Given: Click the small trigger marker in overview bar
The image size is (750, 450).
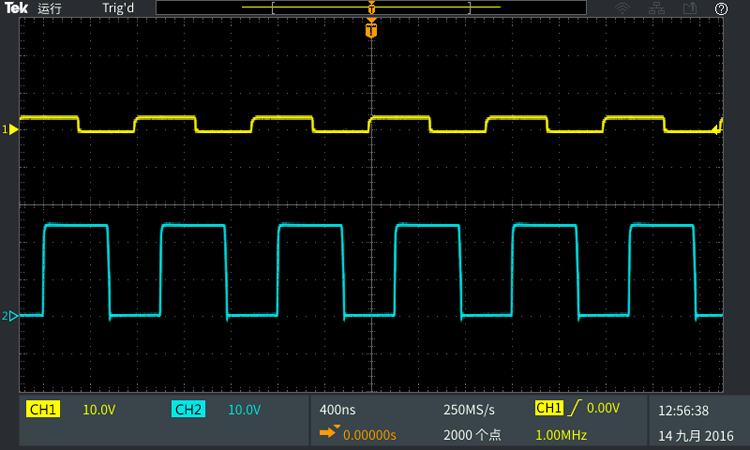Looking at the screenshot, I should 371,7.
